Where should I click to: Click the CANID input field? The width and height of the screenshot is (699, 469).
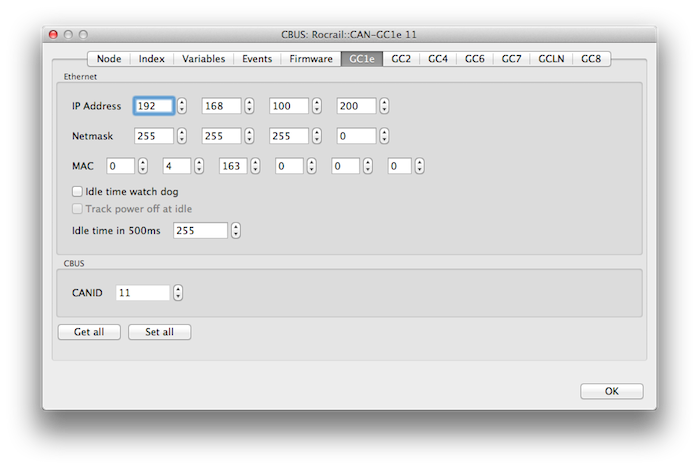coord(142,293)
